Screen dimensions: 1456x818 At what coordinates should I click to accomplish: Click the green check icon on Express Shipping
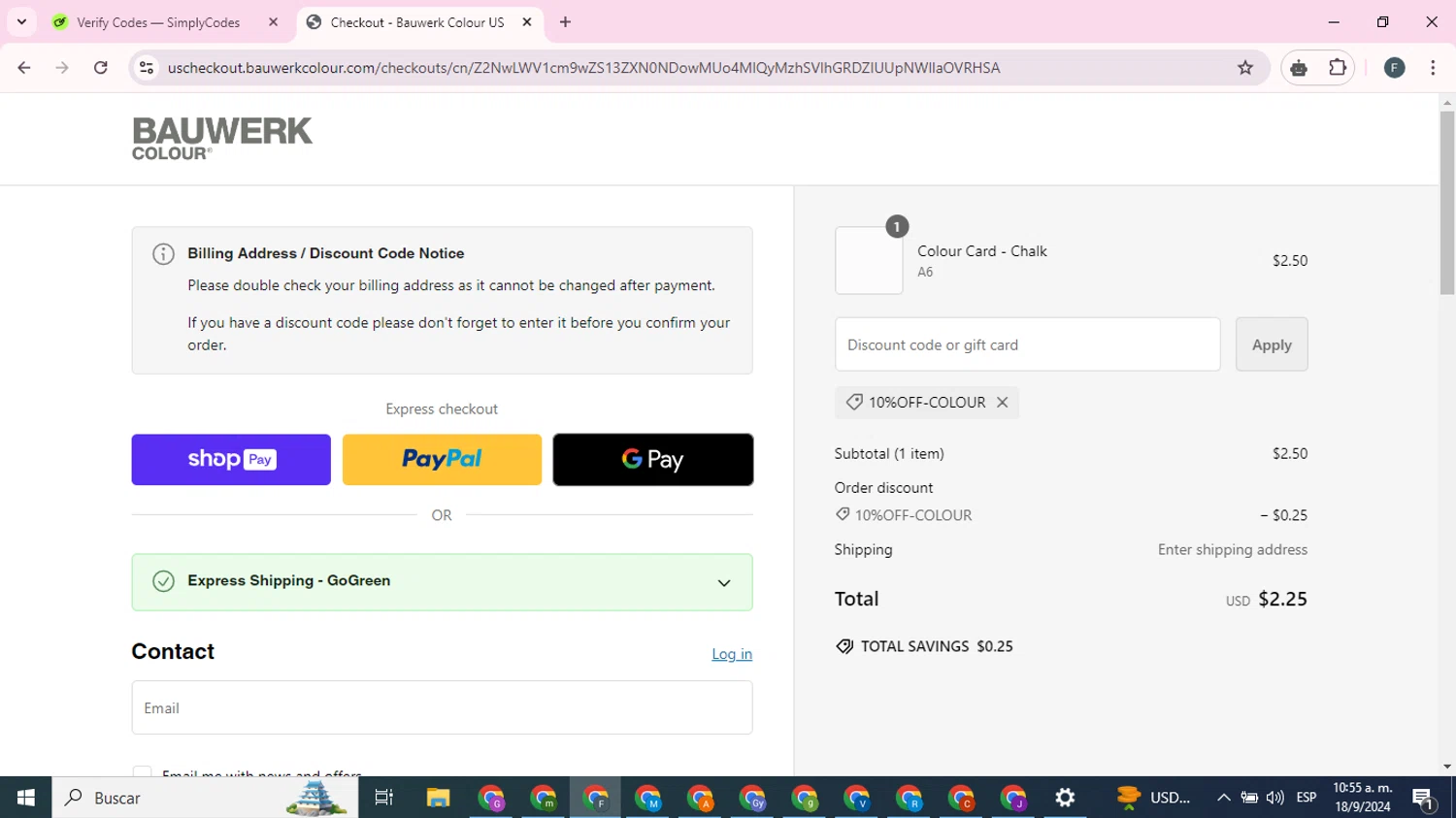pyautogui.click(x=163, y=581)
